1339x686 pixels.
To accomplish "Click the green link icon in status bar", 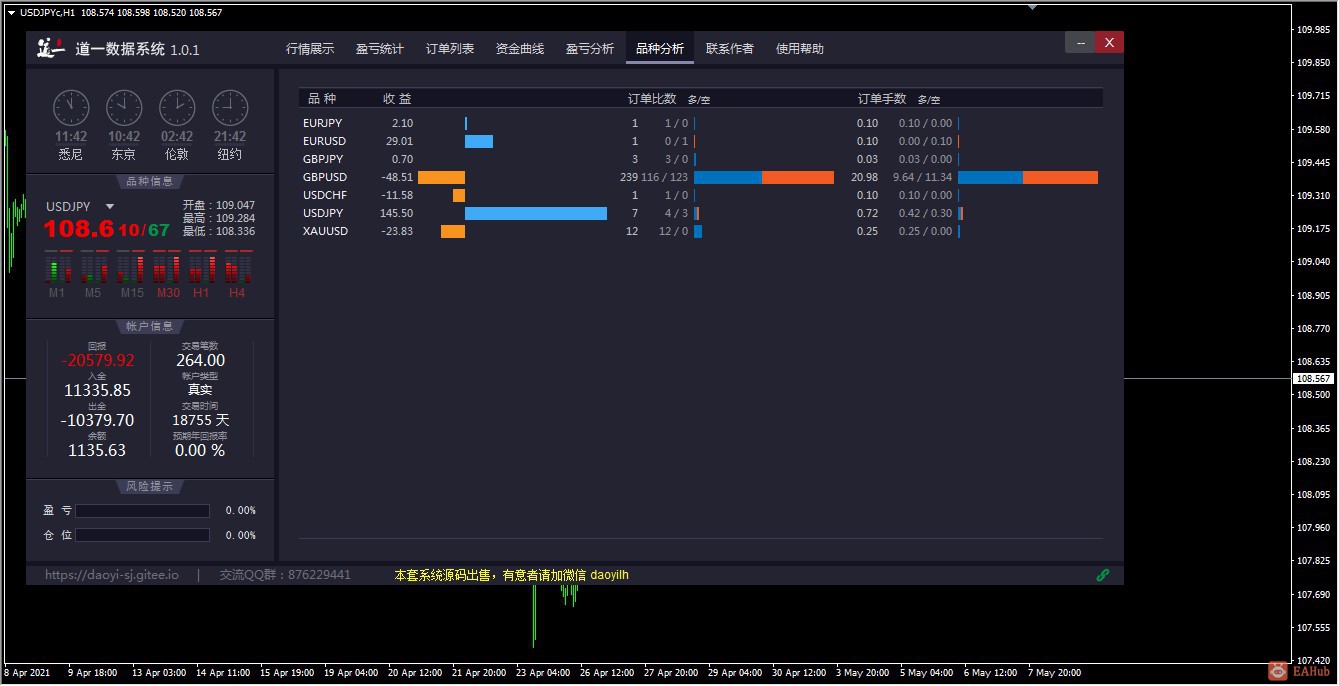I will click(x=1103, y=575).
